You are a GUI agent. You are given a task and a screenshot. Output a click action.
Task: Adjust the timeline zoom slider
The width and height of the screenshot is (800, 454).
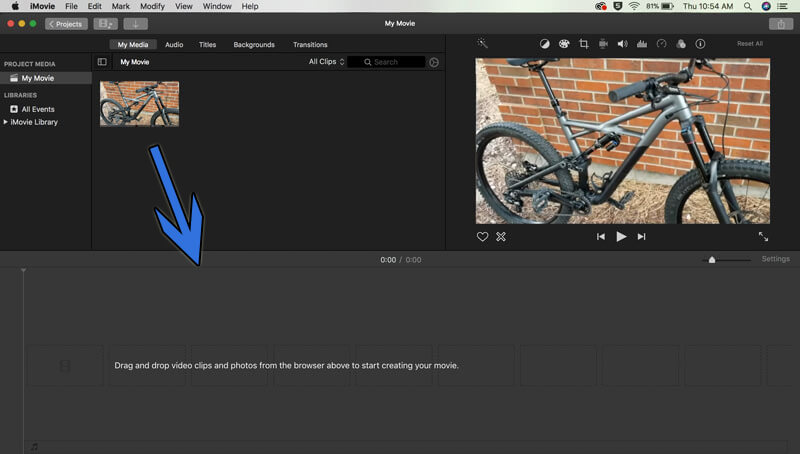[712, 260]
